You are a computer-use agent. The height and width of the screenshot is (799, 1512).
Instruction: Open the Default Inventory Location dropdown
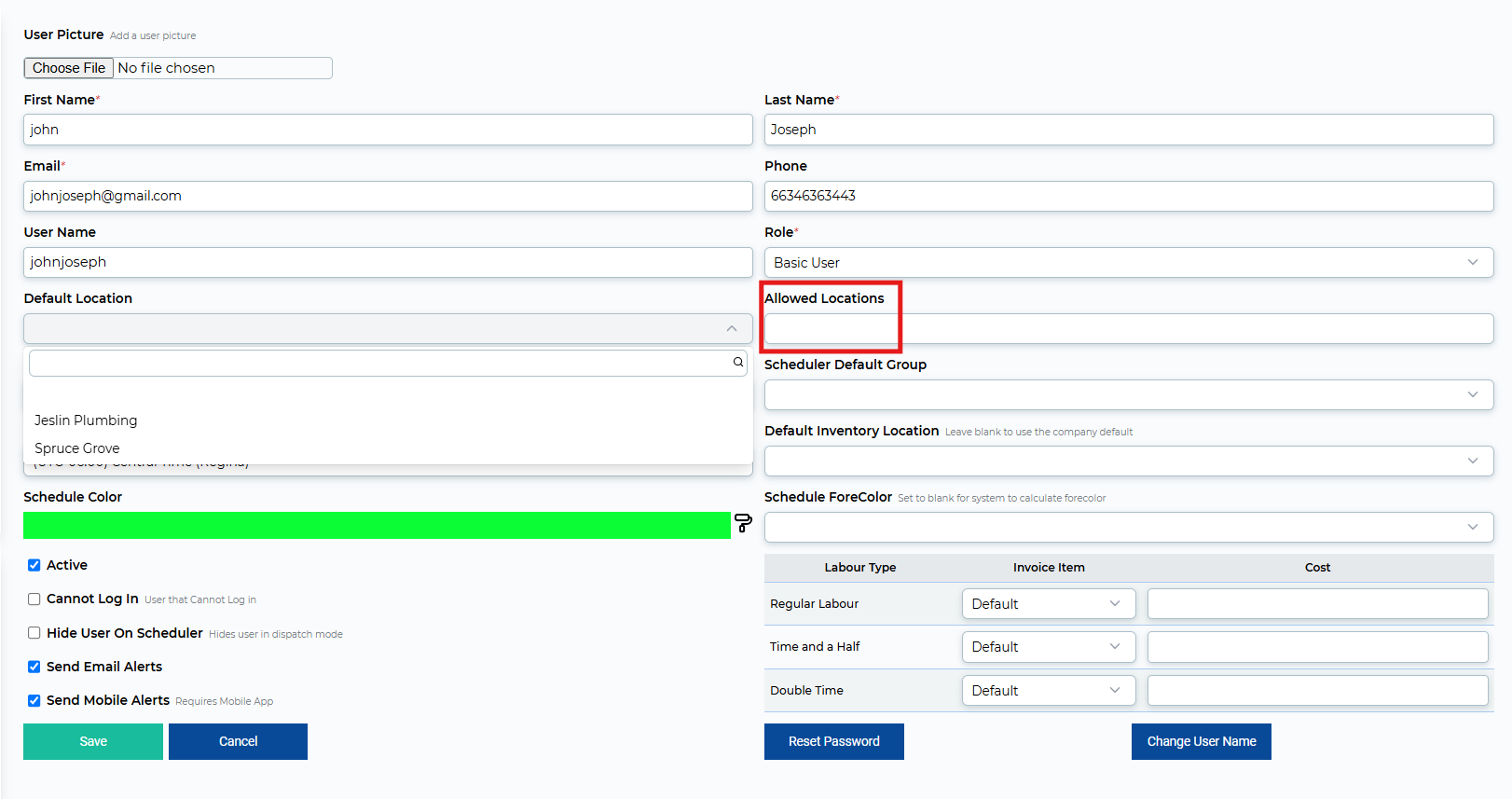pyautogui.click(x=1129, y=461)
